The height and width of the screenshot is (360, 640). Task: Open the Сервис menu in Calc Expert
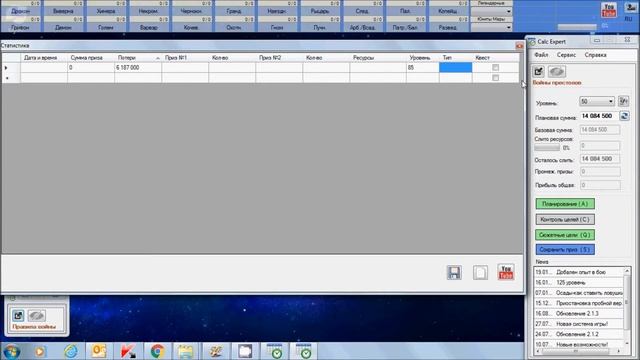click(566, 55)
